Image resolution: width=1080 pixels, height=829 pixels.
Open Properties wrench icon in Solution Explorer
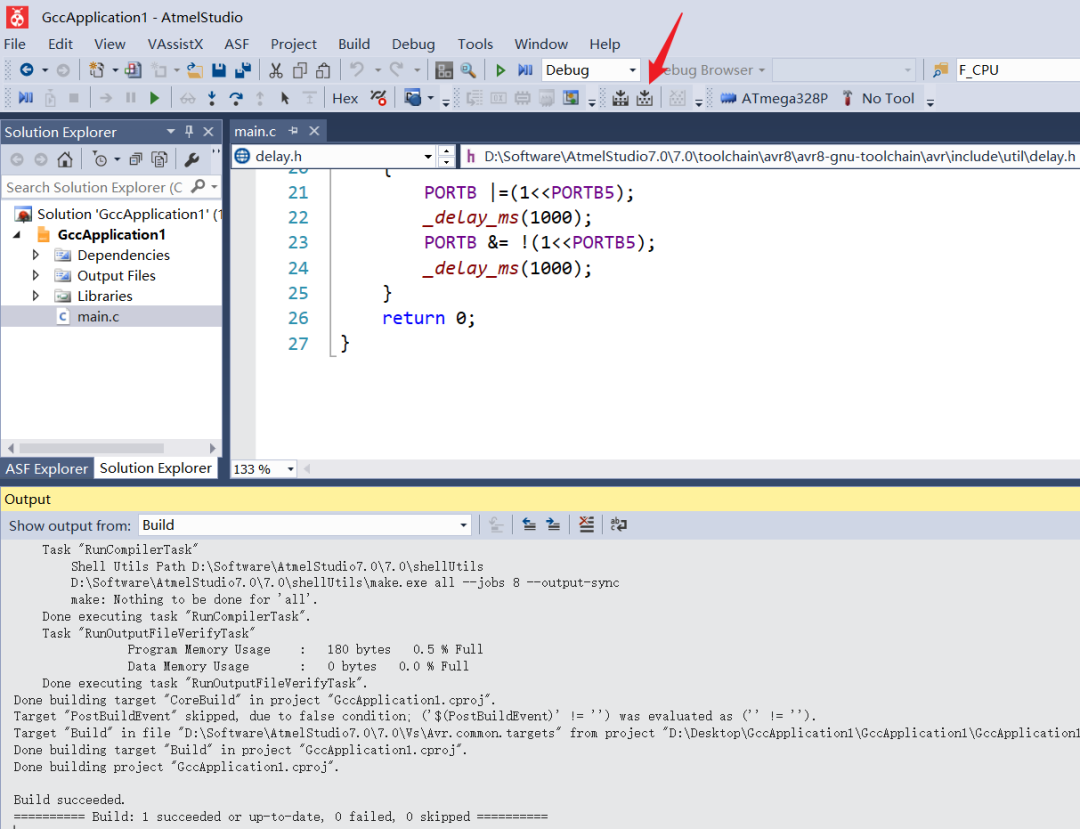(x=191, y=160)
